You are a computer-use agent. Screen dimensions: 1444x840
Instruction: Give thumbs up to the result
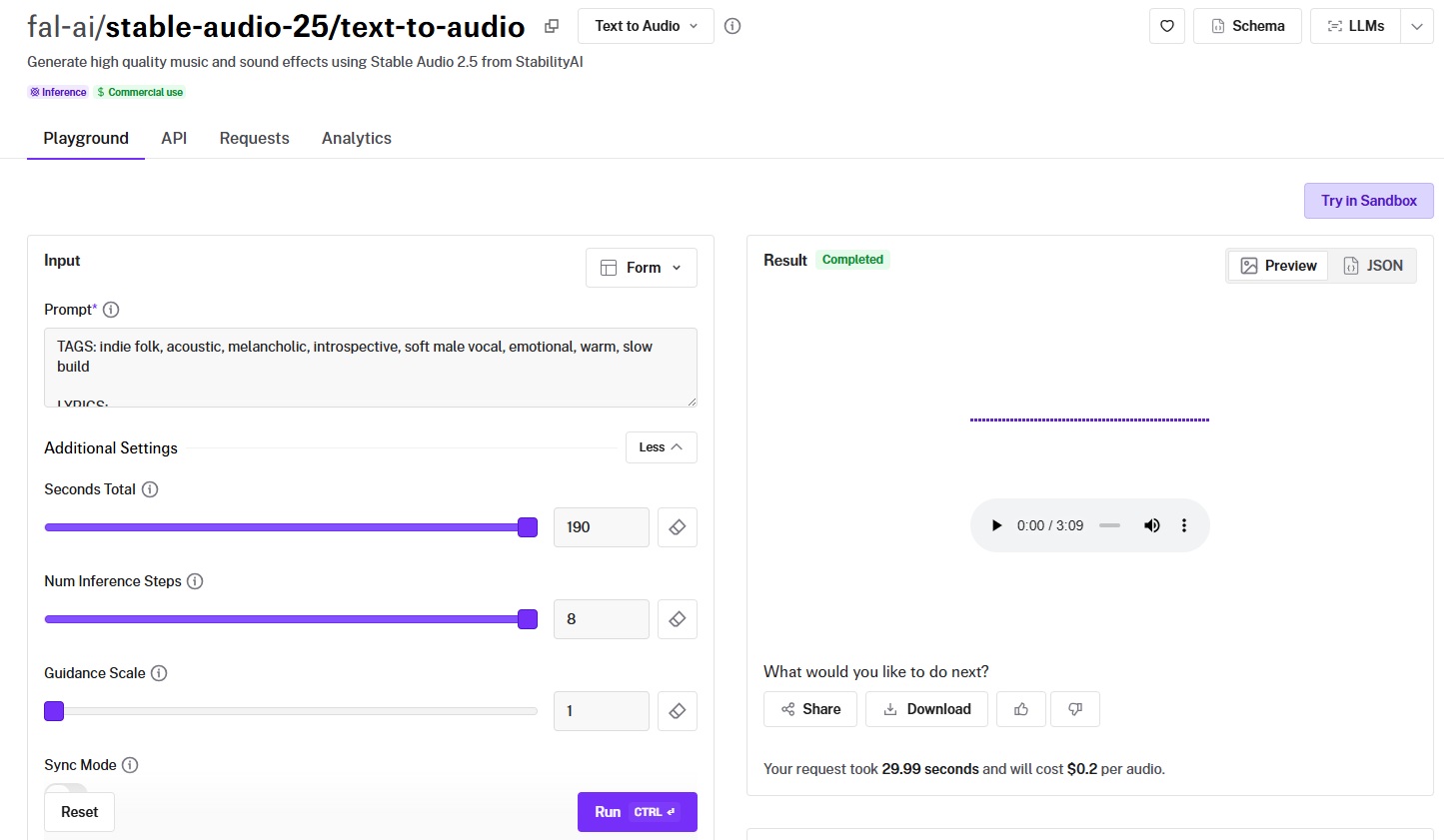[1020, 709]
